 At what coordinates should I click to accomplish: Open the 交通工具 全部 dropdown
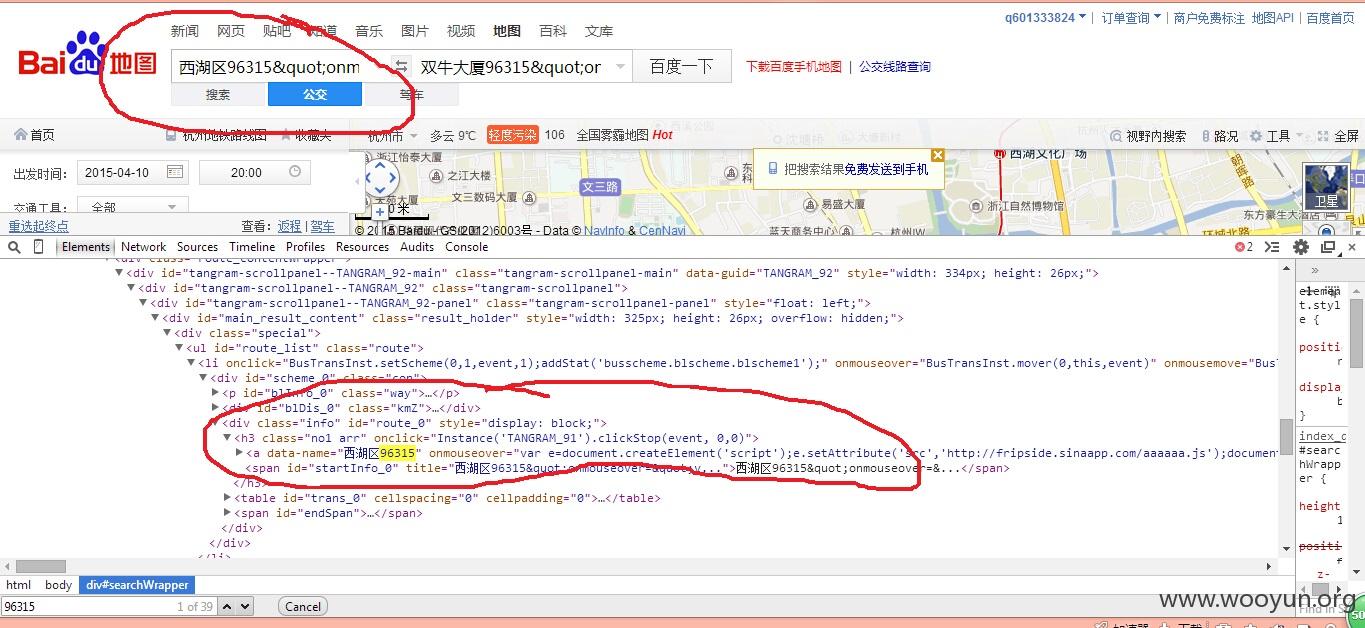(132, 207)
